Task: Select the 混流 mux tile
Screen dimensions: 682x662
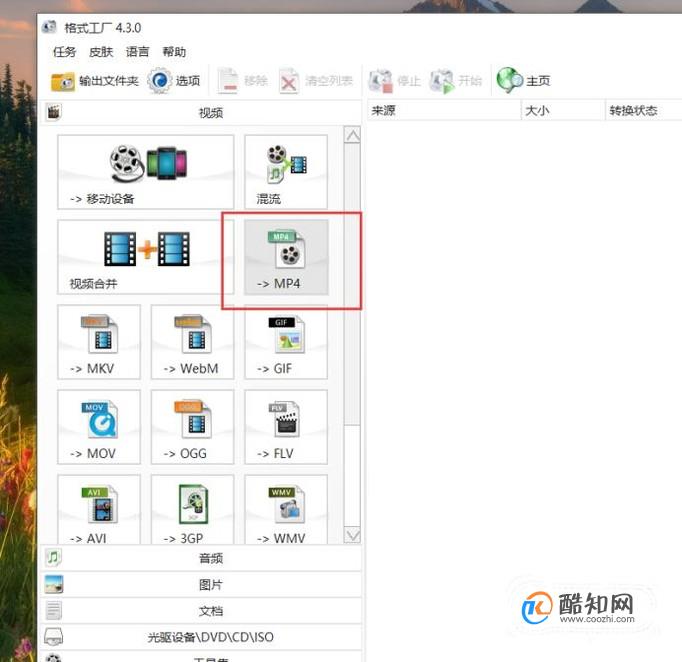Action: click(286, 172)
